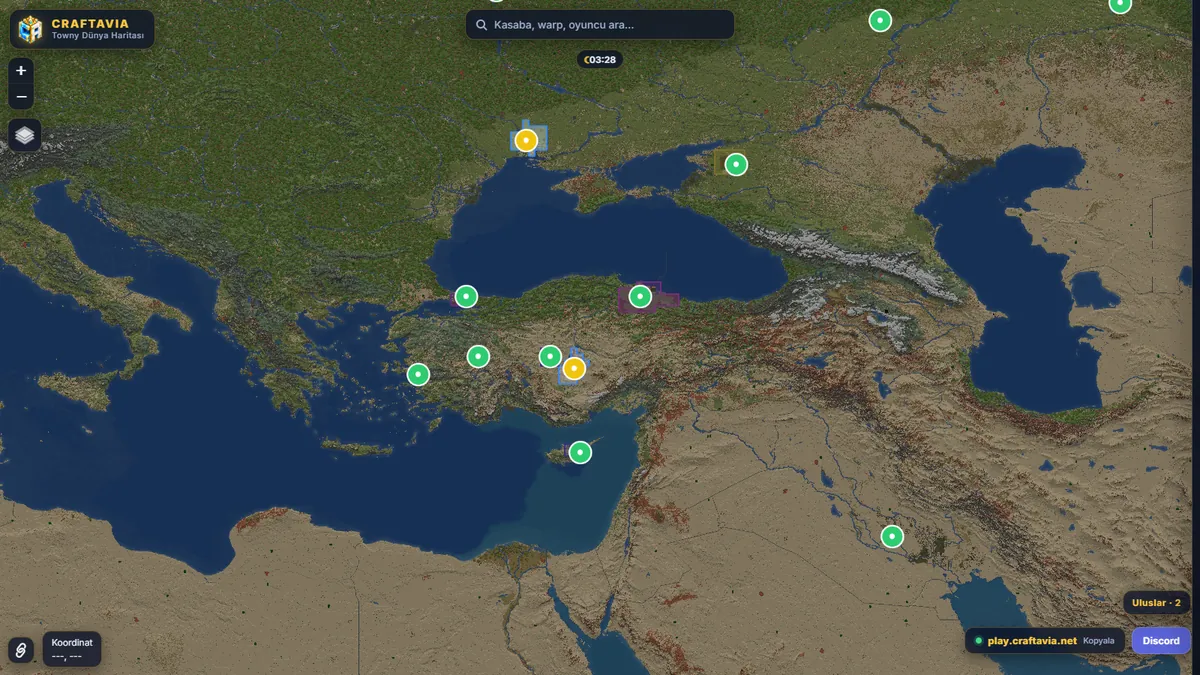Select the green marker in Iraq
Image resolution: width=1200 pixels, height=675 pixels.
click(x=892, y=536)
